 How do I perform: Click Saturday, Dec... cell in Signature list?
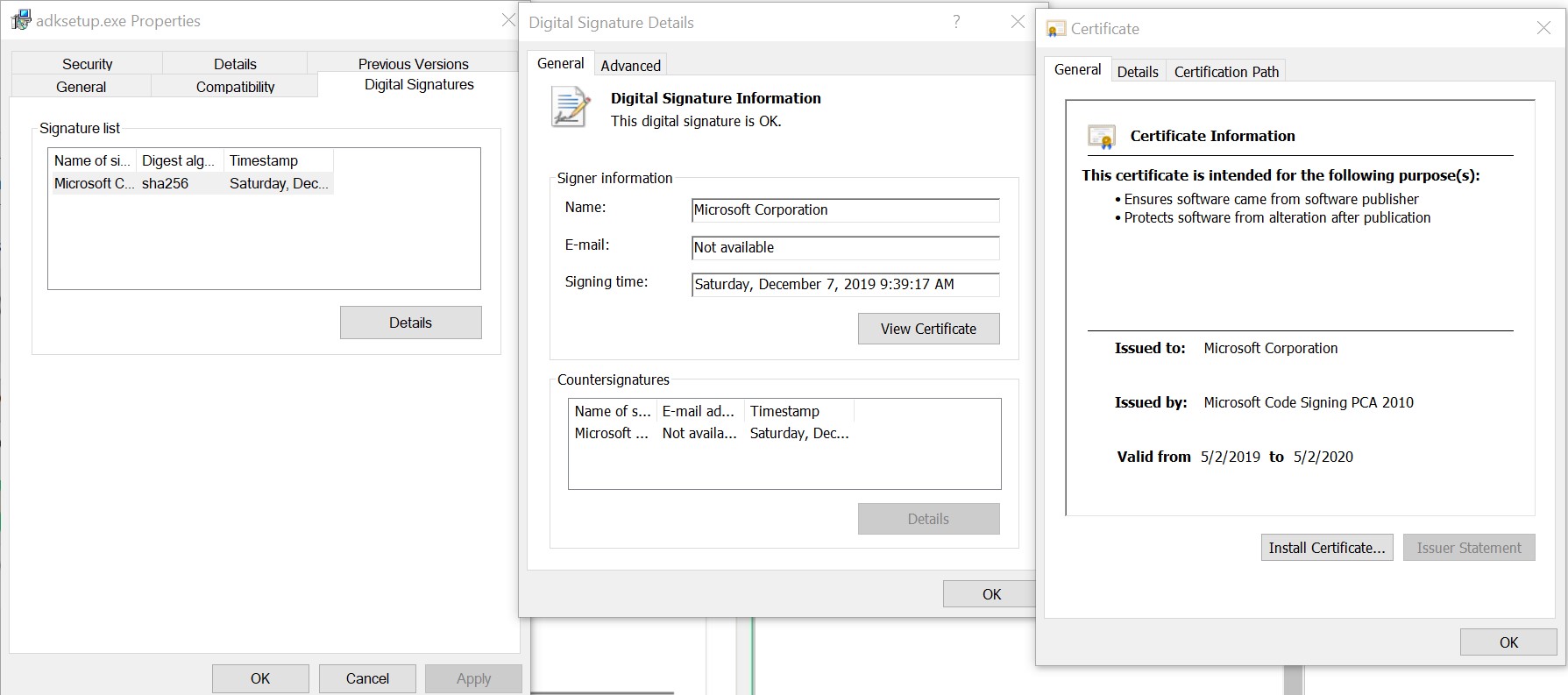click(279, 183)
